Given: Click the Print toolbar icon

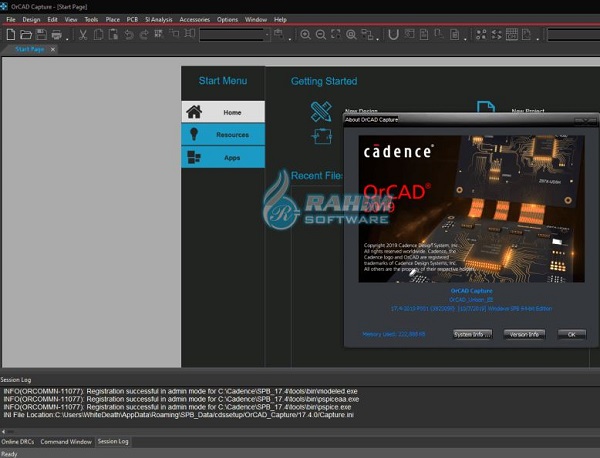Looking at the screenshot, I should pyautogui.click(x=57, y=34).
